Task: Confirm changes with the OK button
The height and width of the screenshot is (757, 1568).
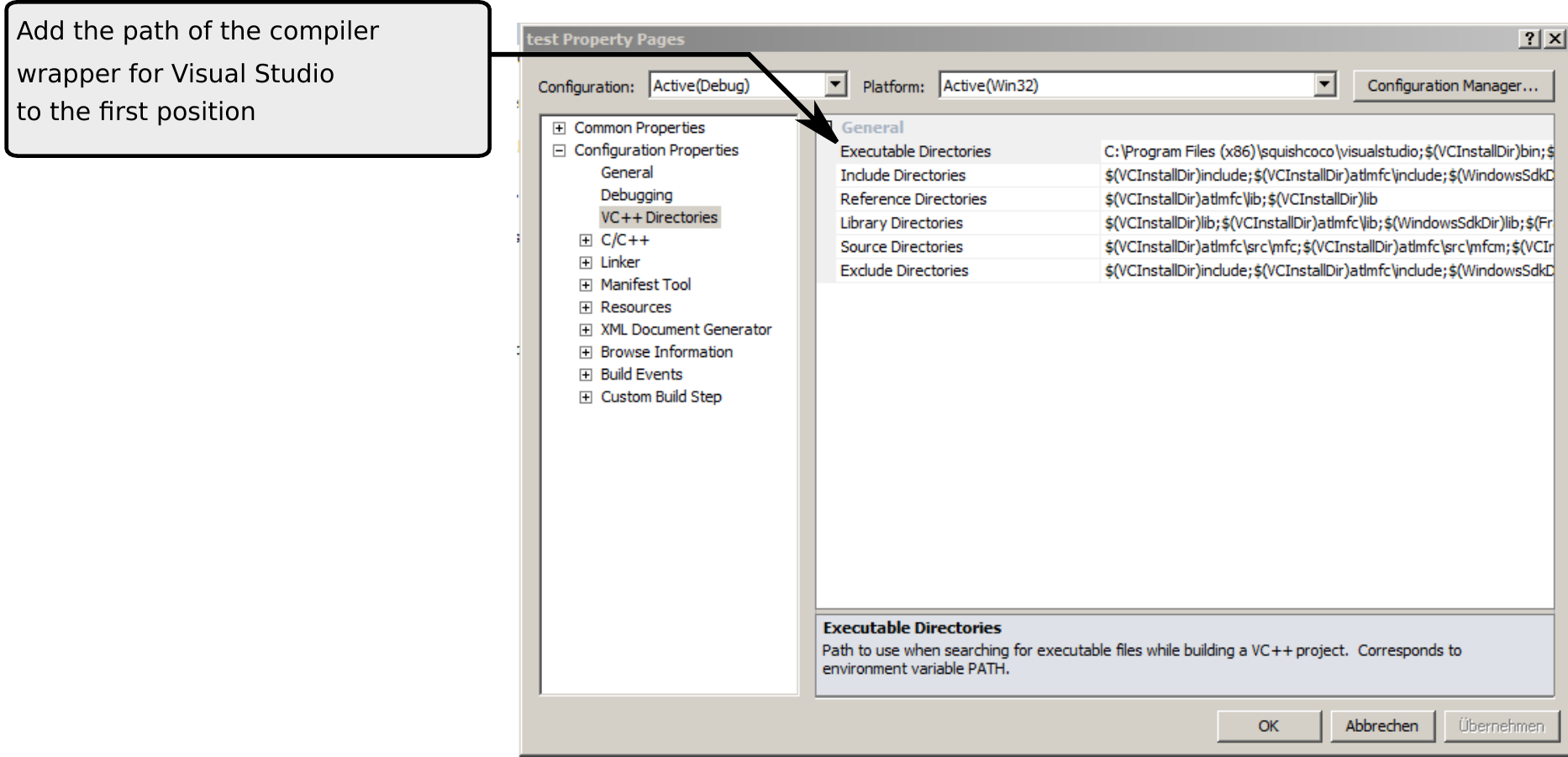Action: pyautogui.click(x=1269, y=726)
